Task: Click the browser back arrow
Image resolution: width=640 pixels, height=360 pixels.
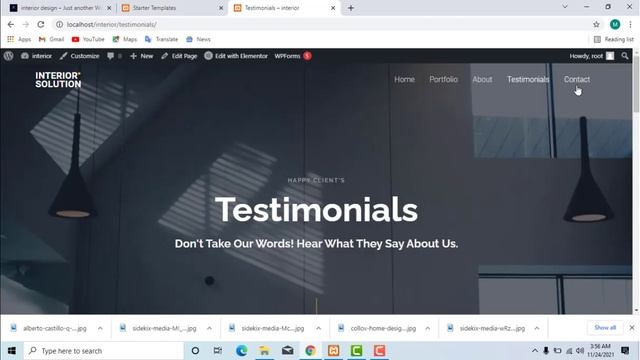Action: 11,24
